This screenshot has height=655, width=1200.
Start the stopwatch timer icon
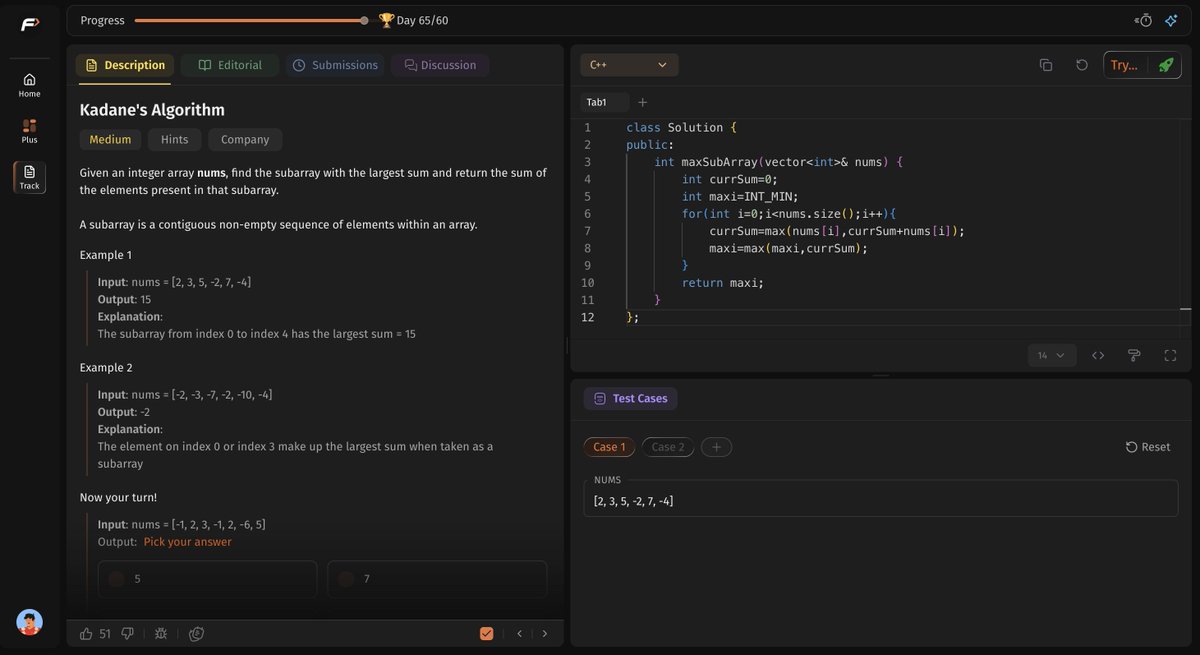(x=1143, y=20)
